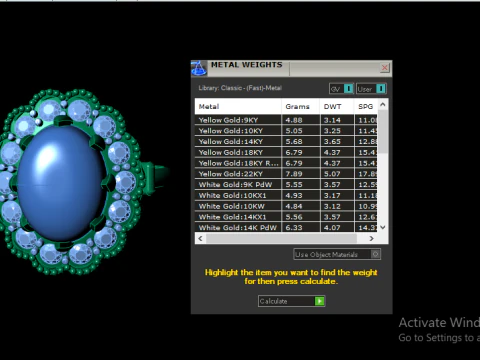Select the Yellow Gold:22KY row
The width and height of the screenshot is (480, 360).
(x=286, y=174)
